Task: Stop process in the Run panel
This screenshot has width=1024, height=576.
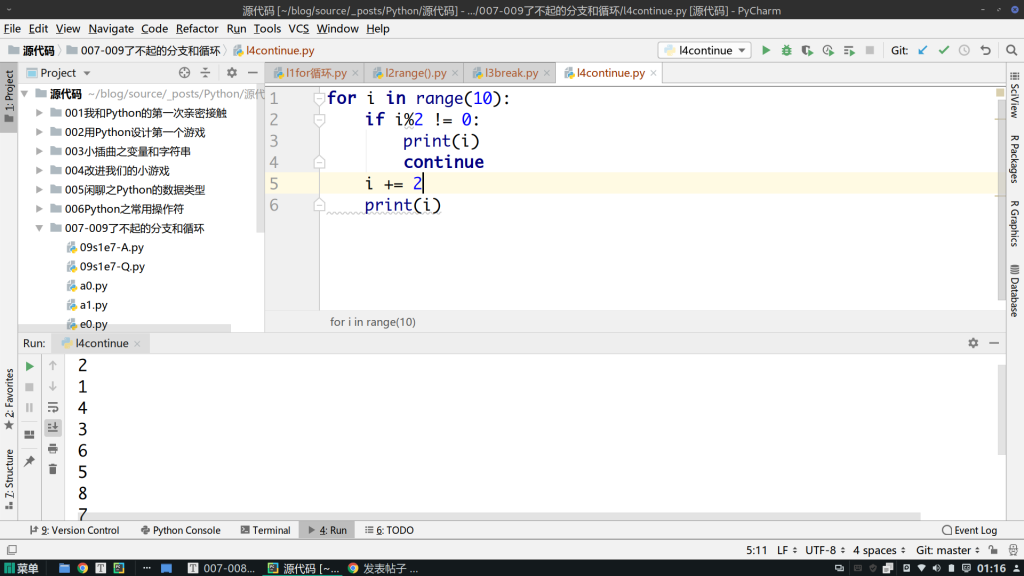Action: pyautogui.click(x=29, y=387)
